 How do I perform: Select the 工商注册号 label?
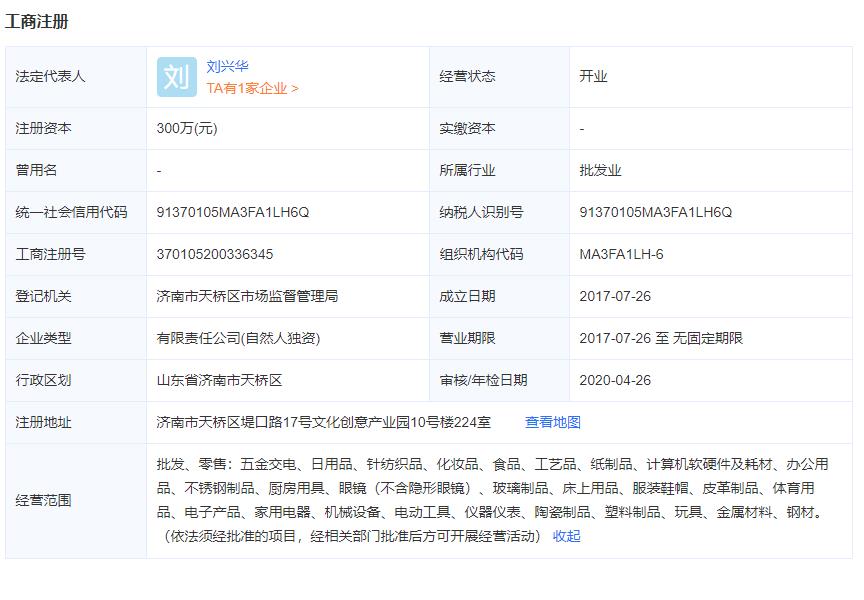click(x=50, y=254)
